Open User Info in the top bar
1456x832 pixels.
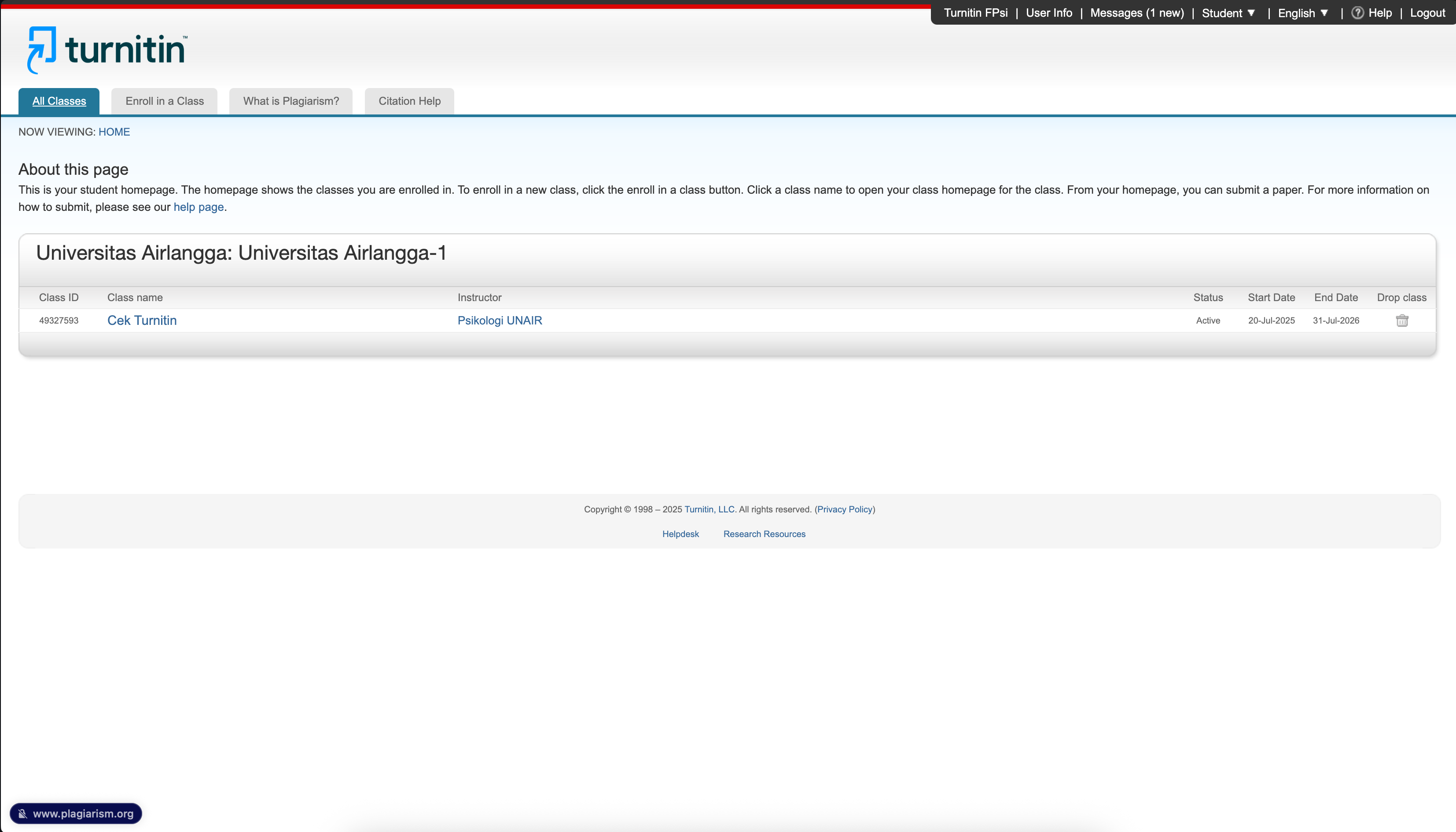point(1049,13)
